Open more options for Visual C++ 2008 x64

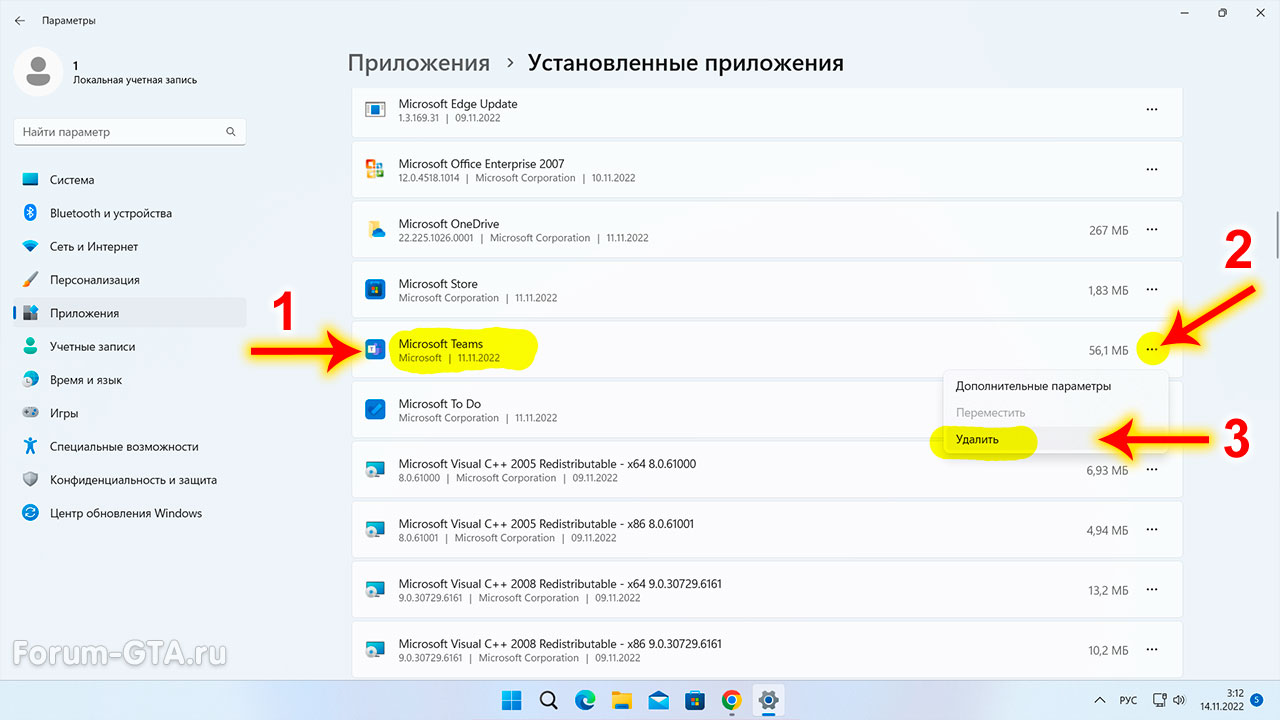tap(1152, 590)
